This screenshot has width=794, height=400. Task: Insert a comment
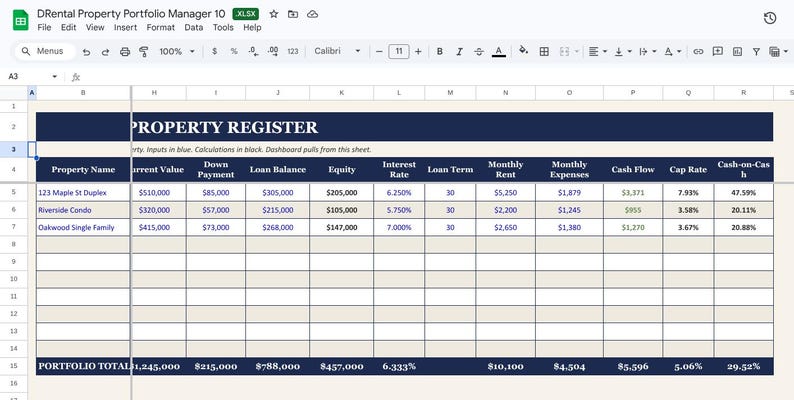click(x=718, y=51)
